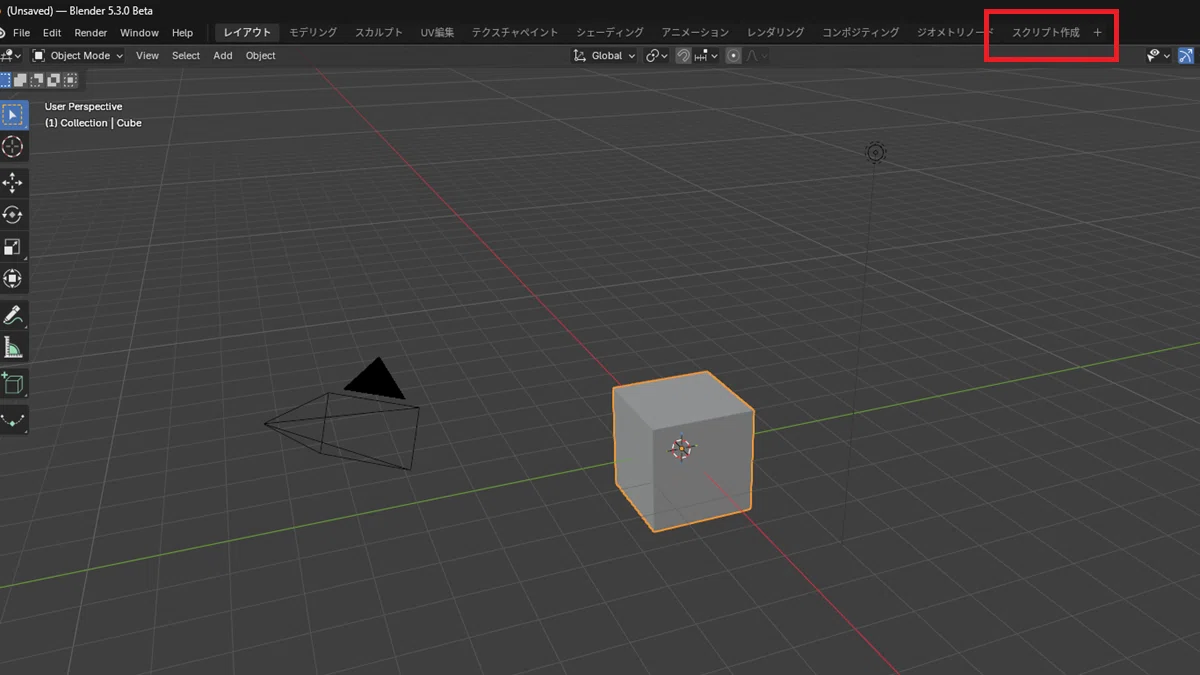The height and width of the screenshot is (675, 1200).
Task: Open the viewport Object menu
Action: pos(261,56)
